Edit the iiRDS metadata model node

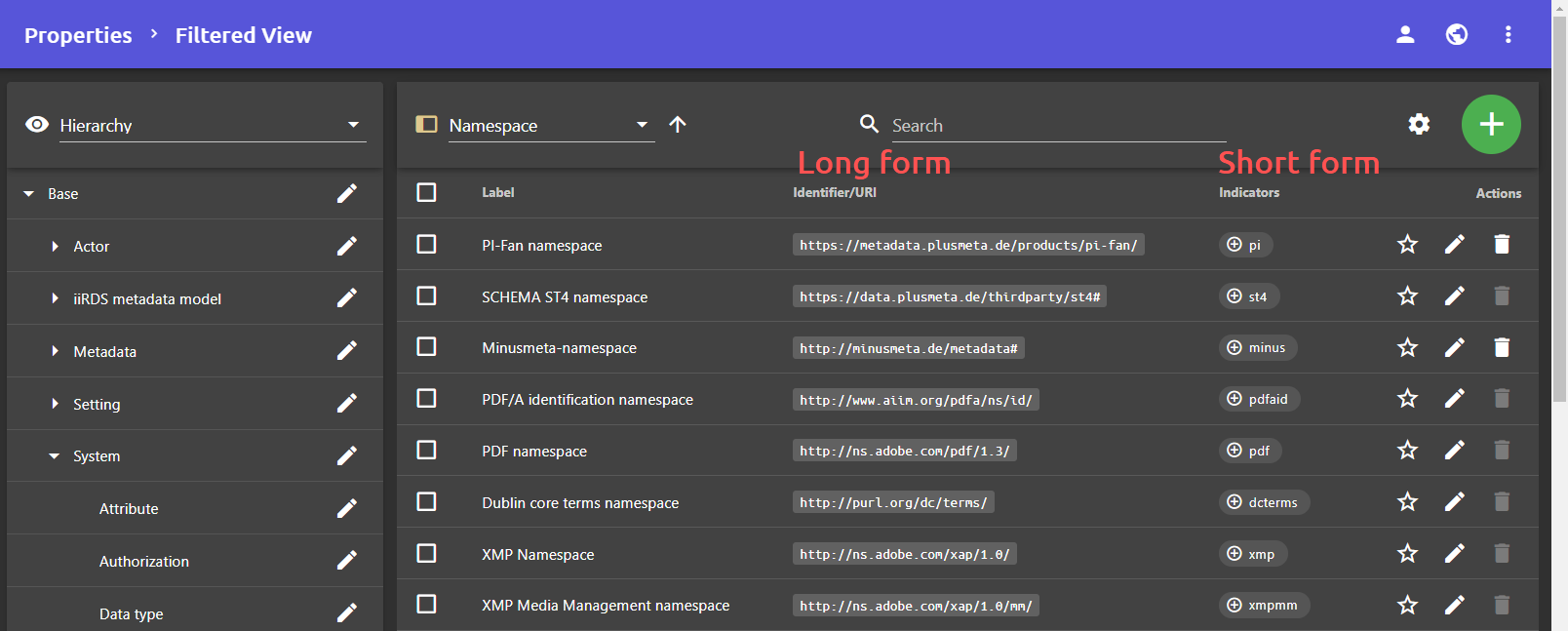click(346, 298)
